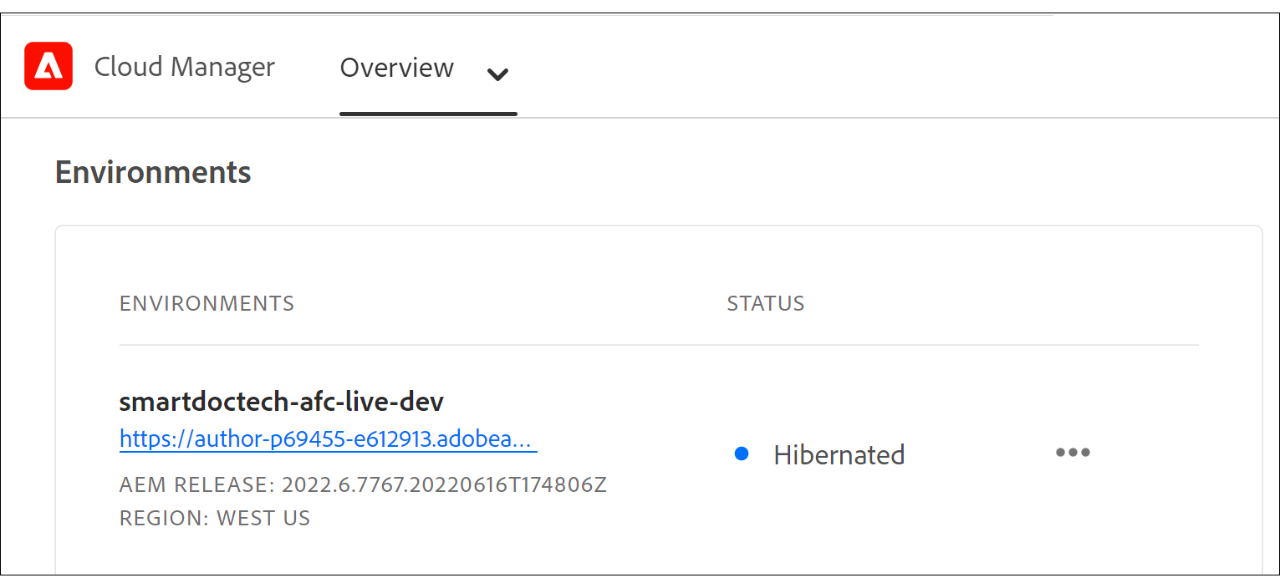Click the divider line below column headers
1280x588 pixels.
[658, 345]
